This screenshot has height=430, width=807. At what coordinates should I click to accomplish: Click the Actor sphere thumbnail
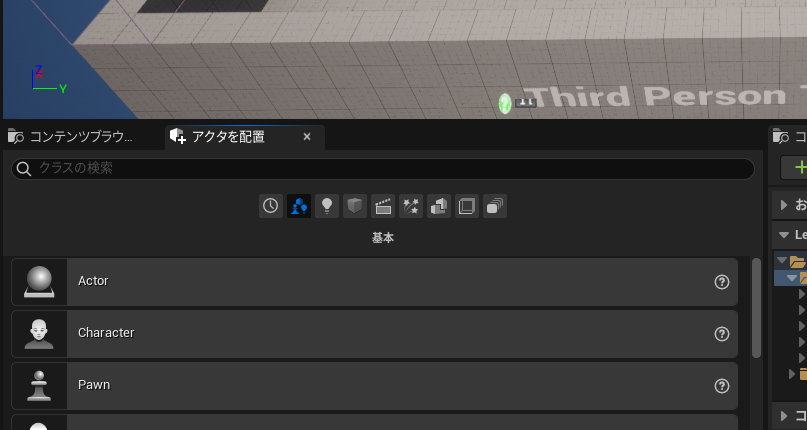[39, 282]
